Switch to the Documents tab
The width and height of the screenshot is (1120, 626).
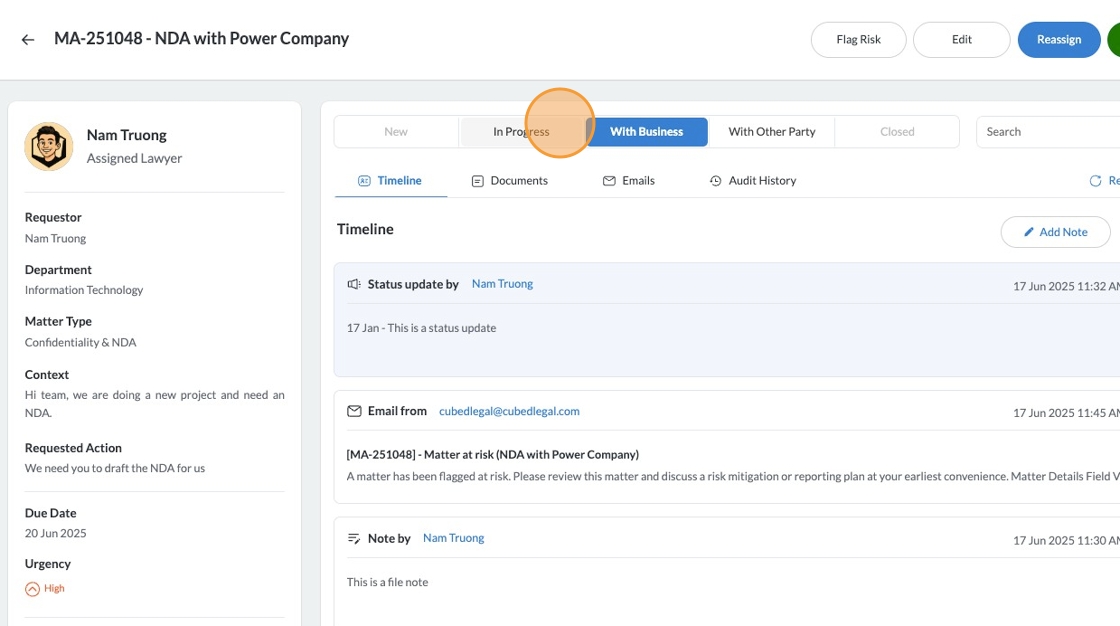(x=510, y=181)
